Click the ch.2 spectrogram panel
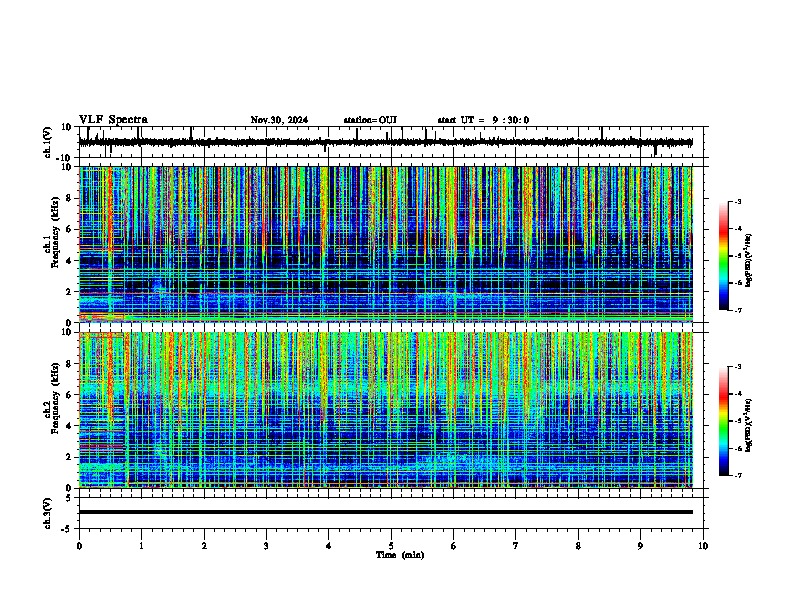Screen dimensions: 792x612 click(x=386, y=410)
